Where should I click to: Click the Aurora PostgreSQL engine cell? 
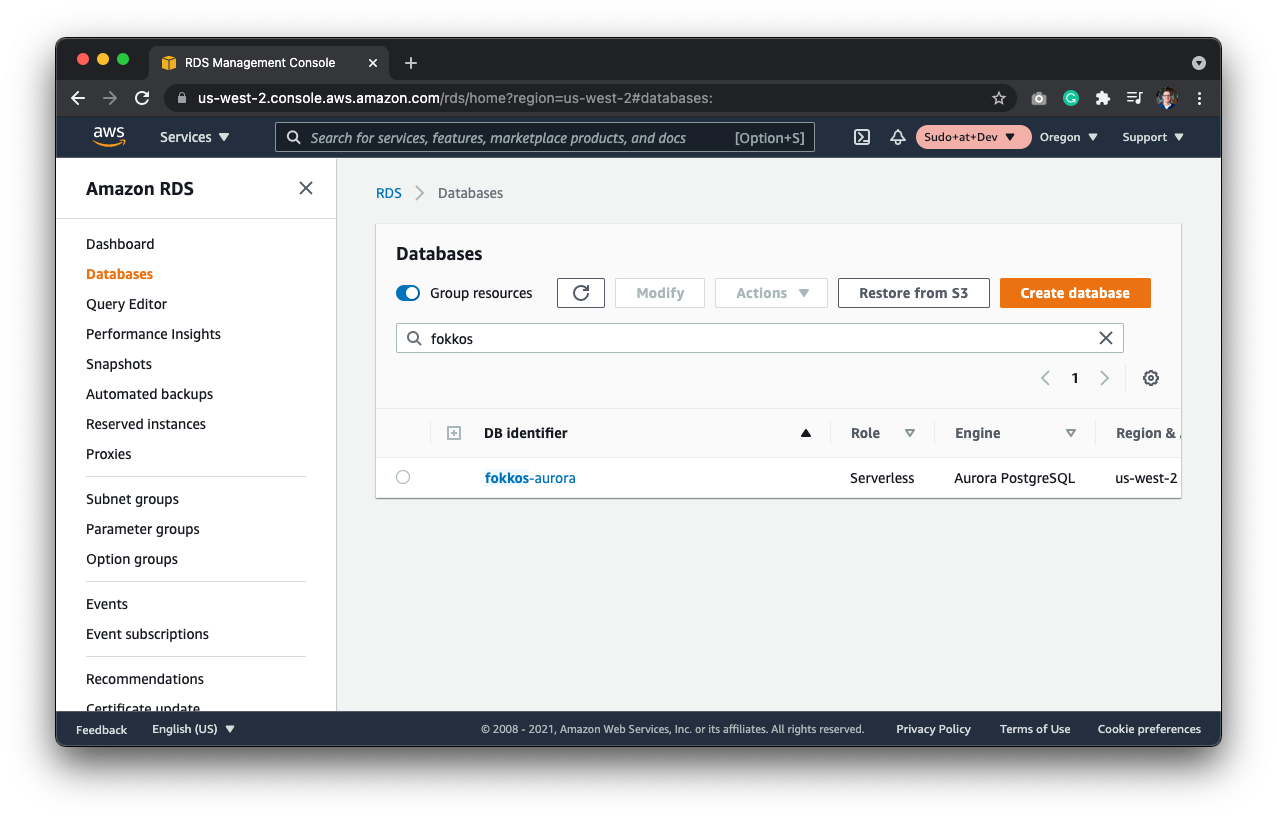tap(1014, 478)
